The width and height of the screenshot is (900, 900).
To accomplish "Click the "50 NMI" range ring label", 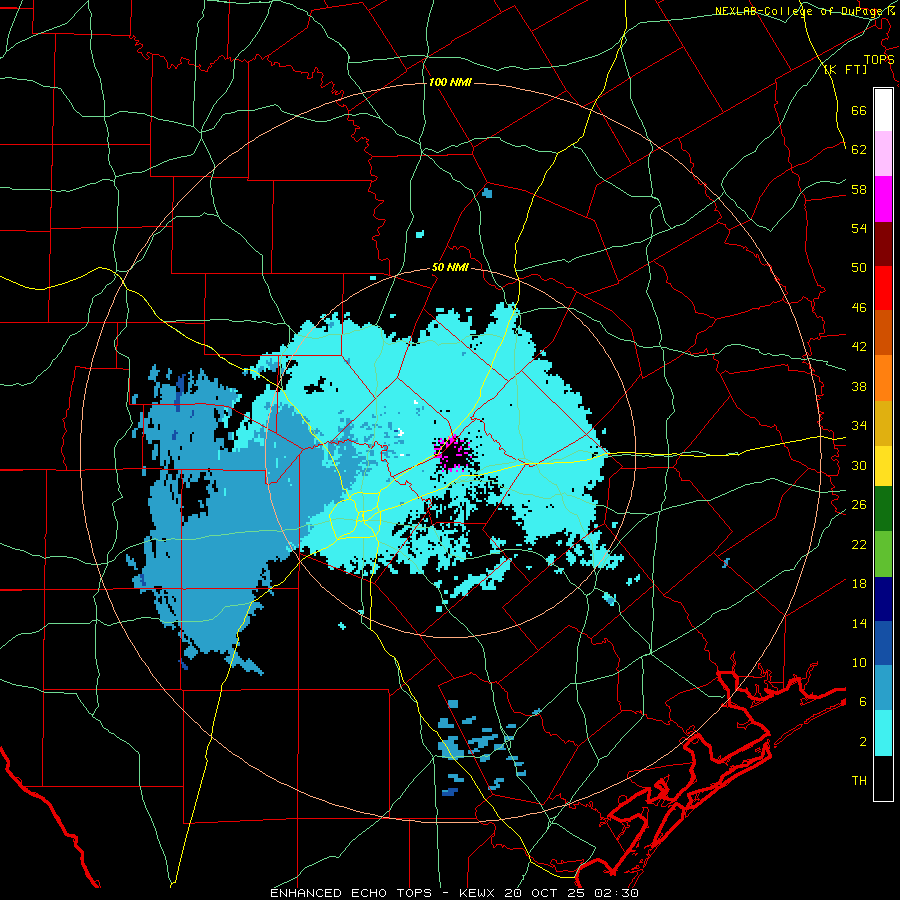I will coord(450,267).
